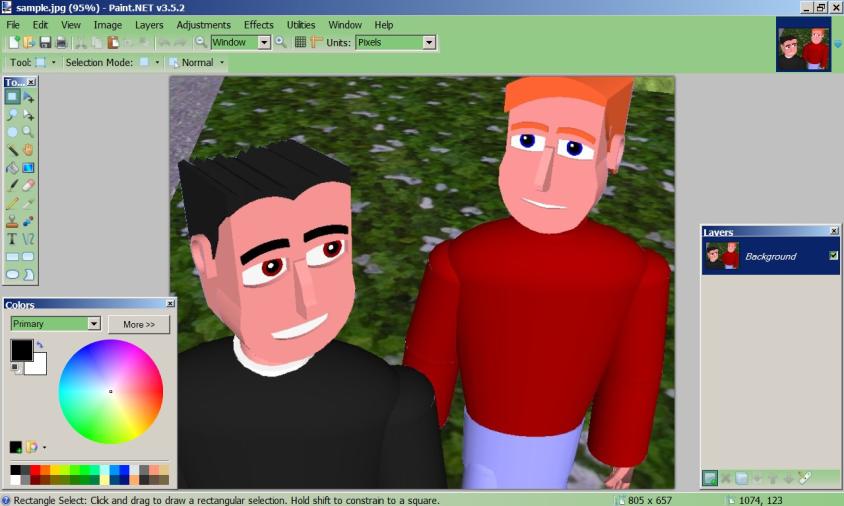Activate the Paint Bucket tool
This screenshot has width=844, height=506.
[12, 167]
